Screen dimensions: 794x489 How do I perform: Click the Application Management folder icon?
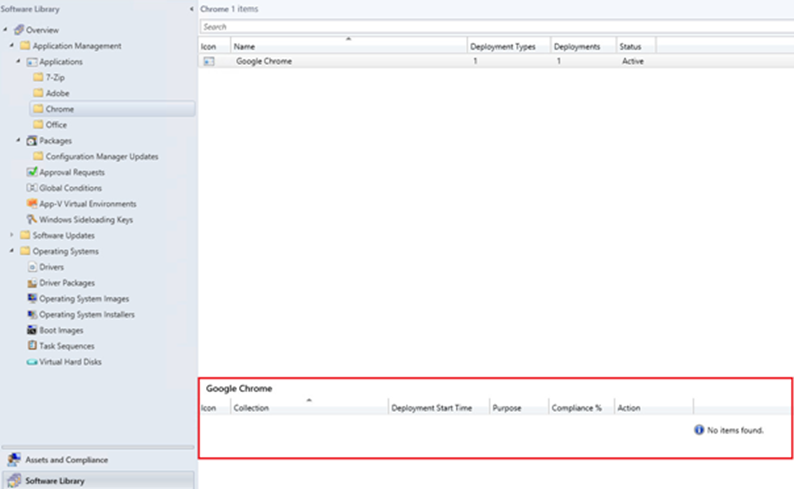[x=25, y=46]
